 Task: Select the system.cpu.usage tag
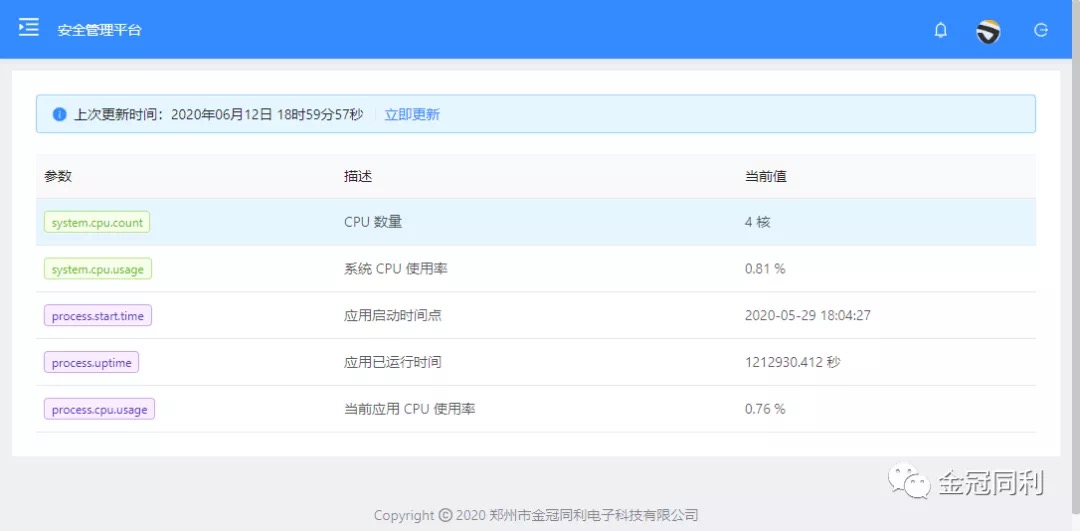[x=98, y=268]
